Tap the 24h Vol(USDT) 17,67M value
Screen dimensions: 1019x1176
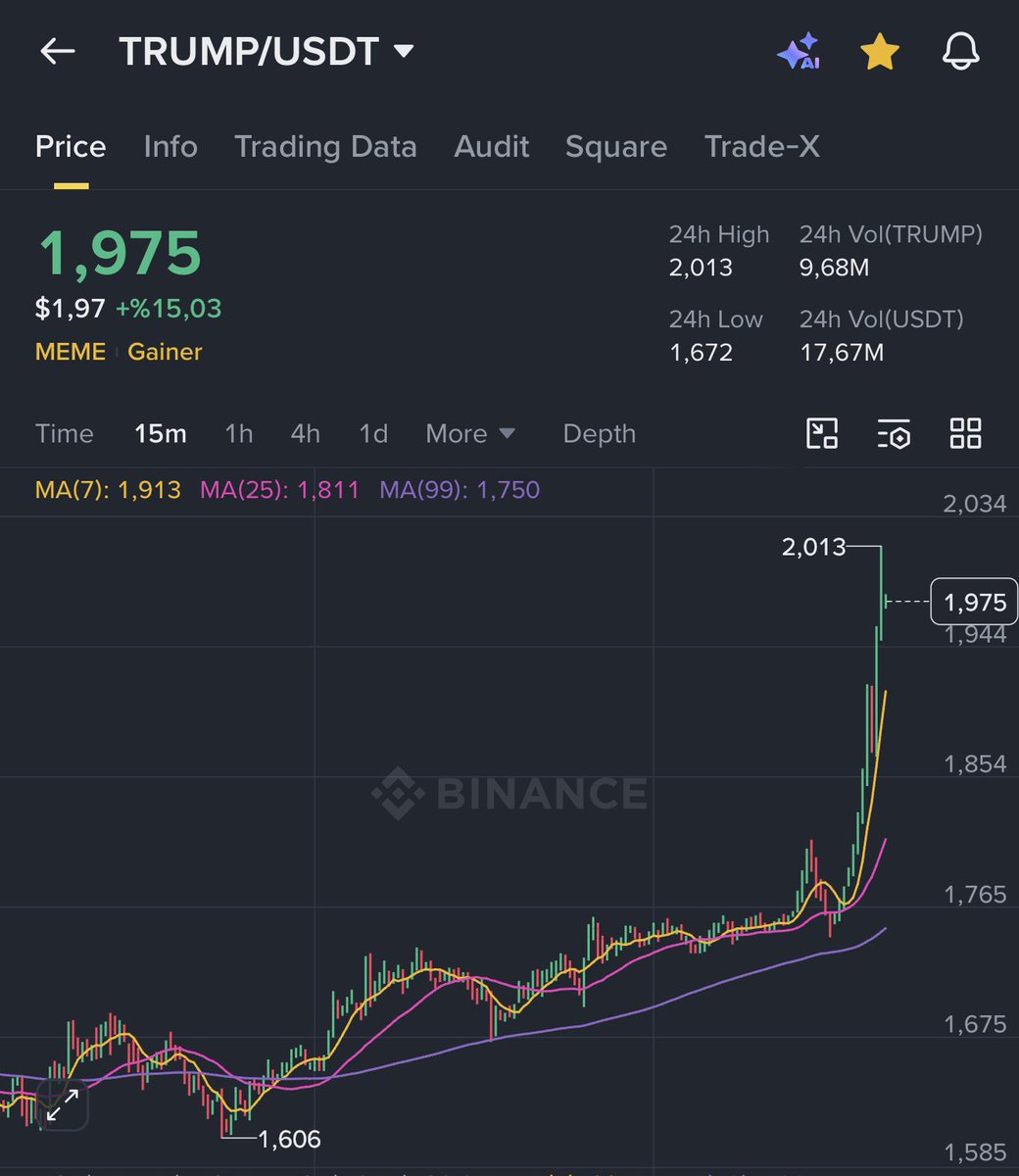pyautogui.click(x=842, y=352)
